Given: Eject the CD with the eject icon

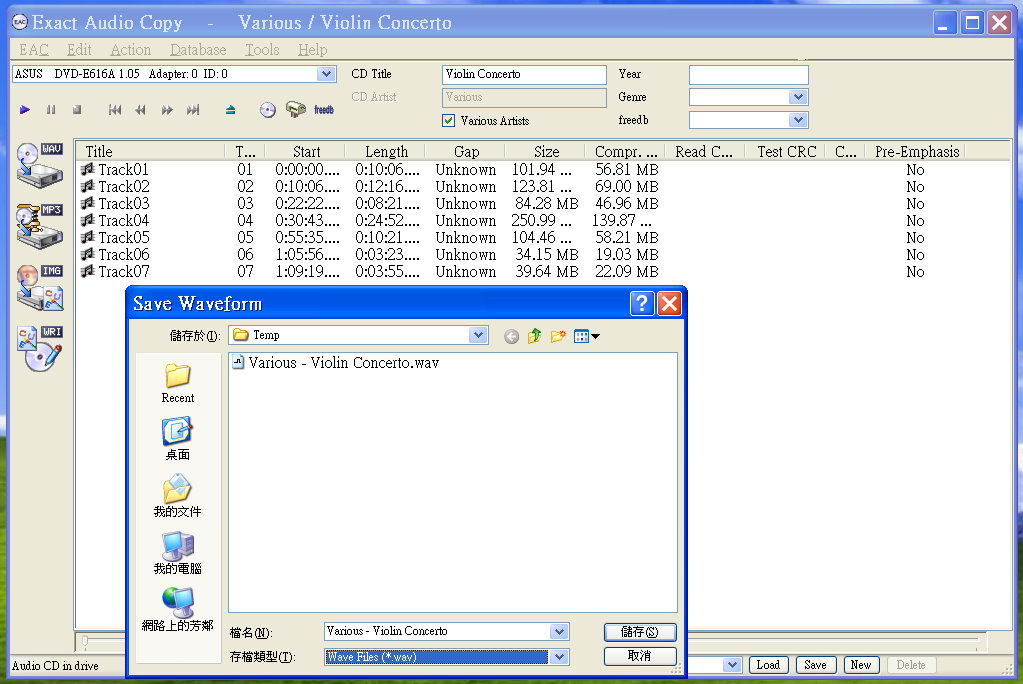Looking at the screenshot, I should tap(230, 110).
